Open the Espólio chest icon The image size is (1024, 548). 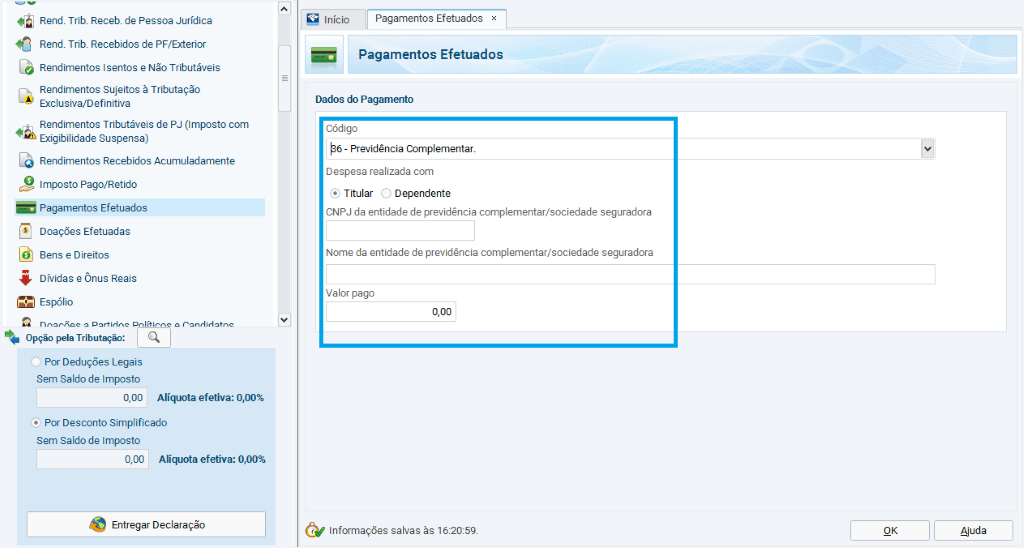click(x=25, y=302)
